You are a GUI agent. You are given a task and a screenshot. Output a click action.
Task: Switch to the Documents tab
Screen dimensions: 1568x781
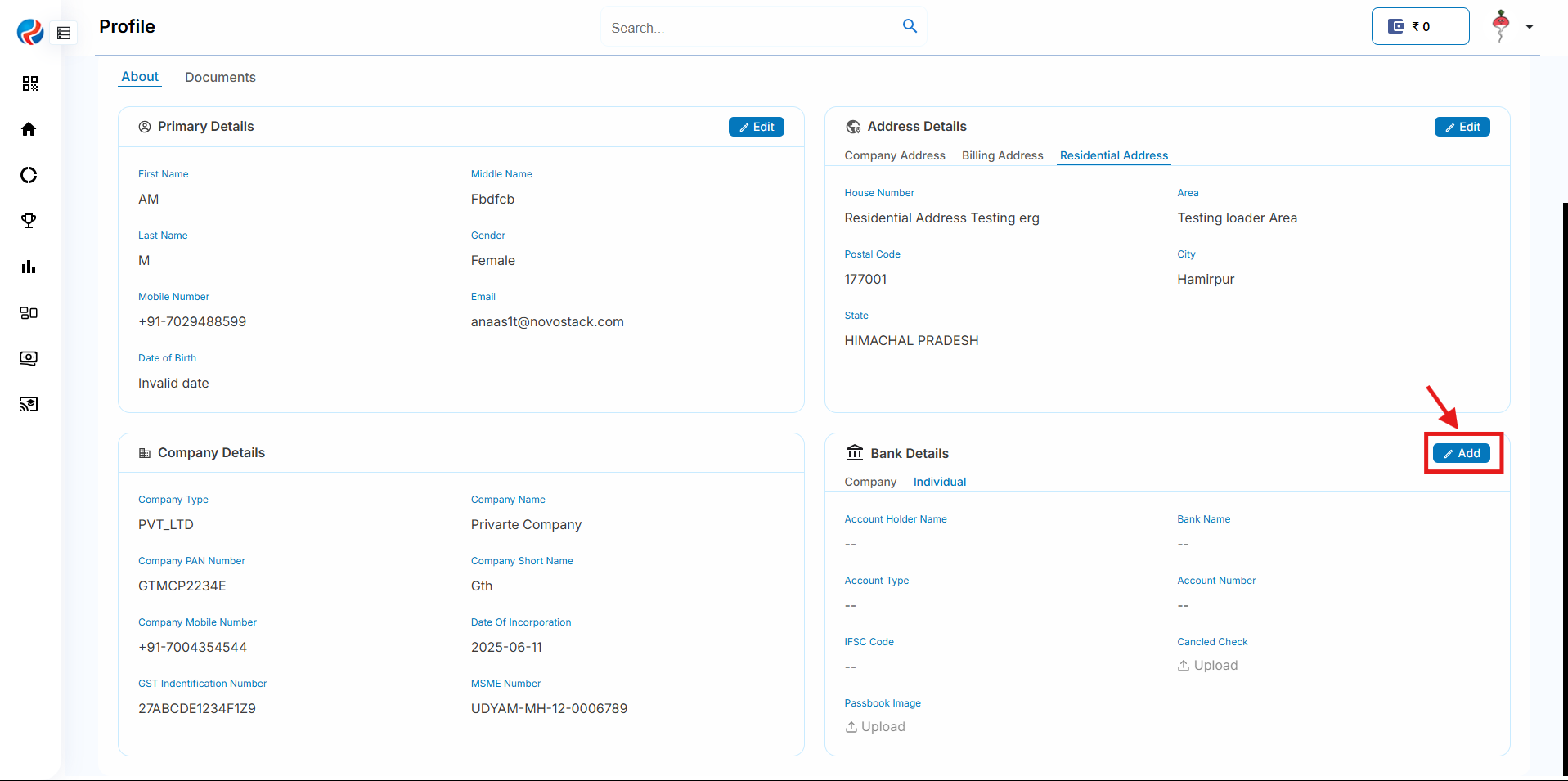220,77
